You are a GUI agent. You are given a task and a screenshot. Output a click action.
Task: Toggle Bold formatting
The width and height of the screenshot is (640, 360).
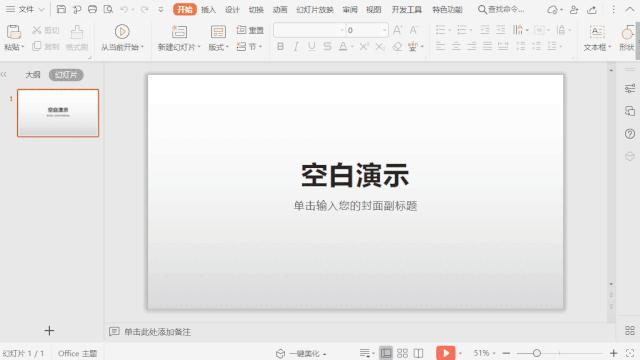(280, 47)
